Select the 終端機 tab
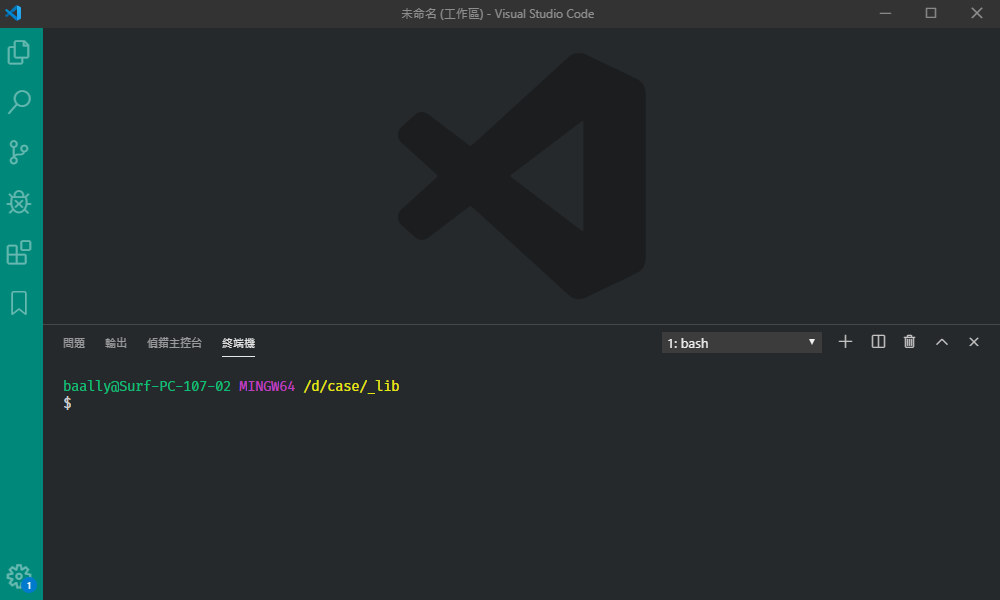Image resolution: width=1000 pixels, height=600 pixels. pyautogui.click(x=237, y=342)
